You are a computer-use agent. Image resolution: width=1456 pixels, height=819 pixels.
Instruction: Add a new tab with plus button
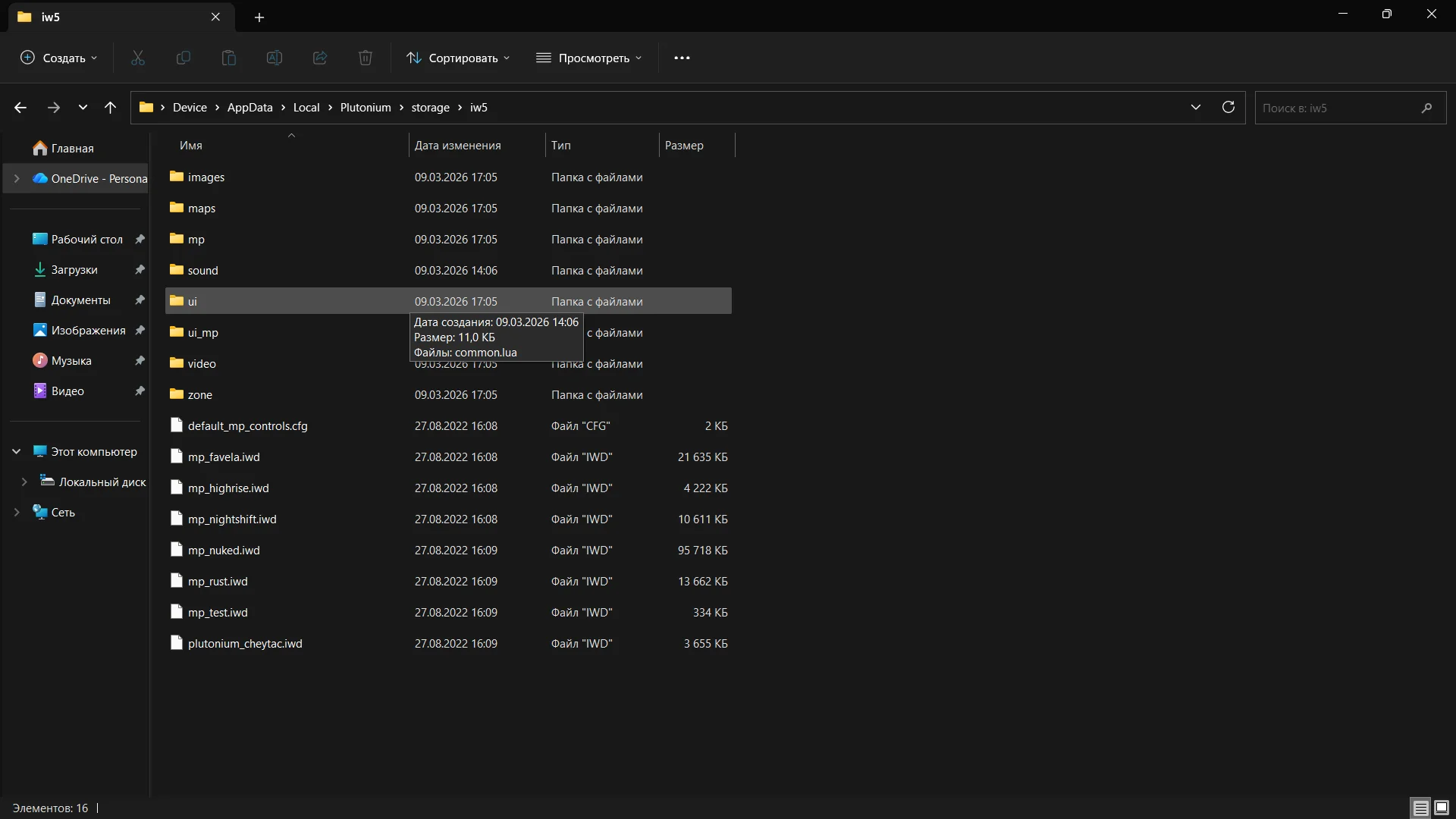click(259, 17)
